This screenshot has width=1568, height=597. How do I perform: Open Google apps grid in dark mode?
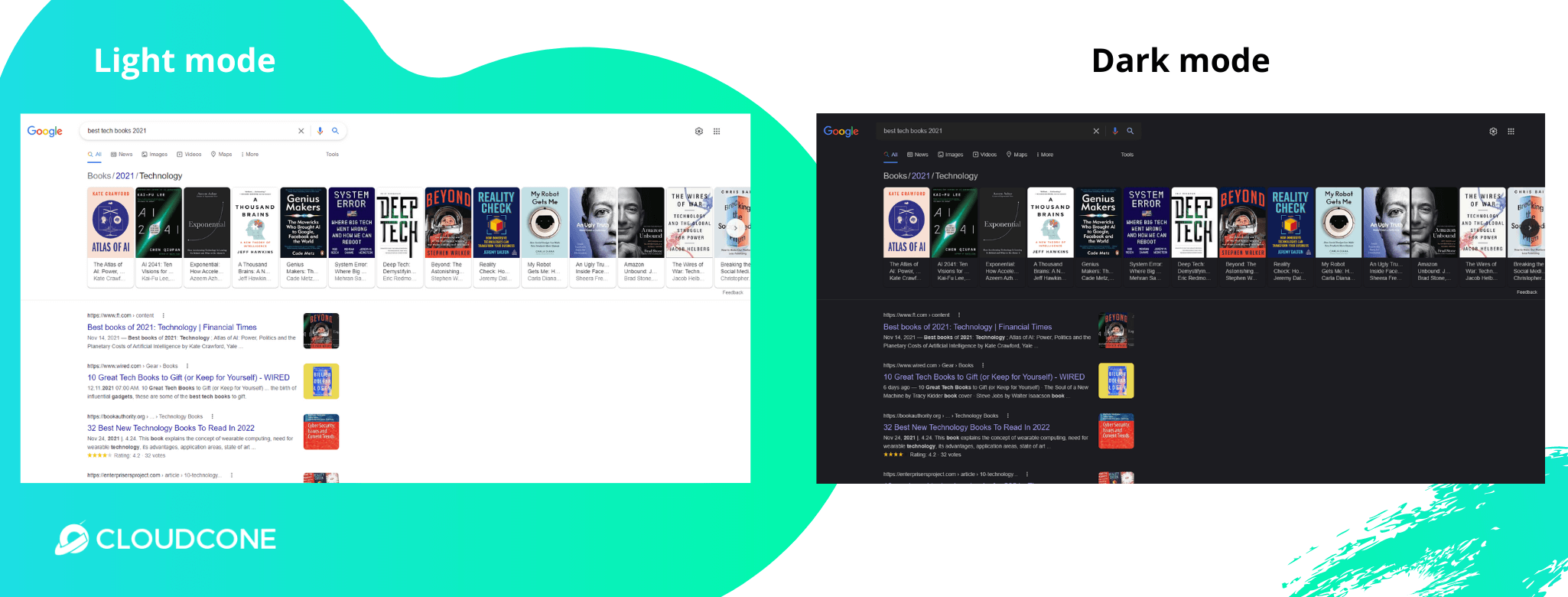tap(1511, 131)
